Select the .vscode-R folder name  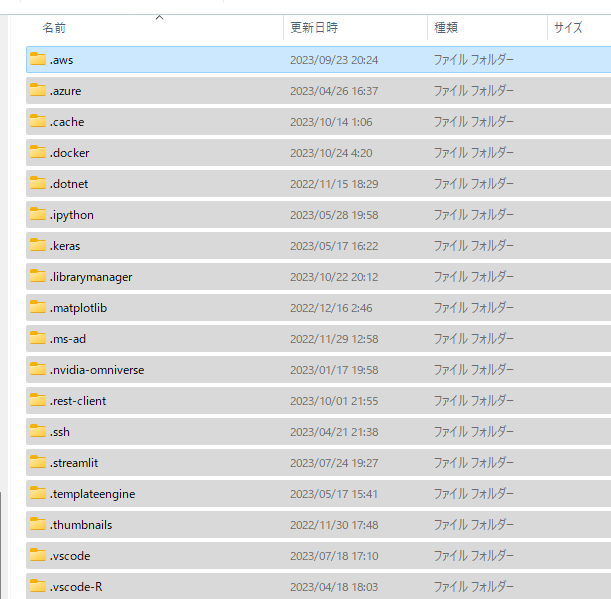click(76, 587)
